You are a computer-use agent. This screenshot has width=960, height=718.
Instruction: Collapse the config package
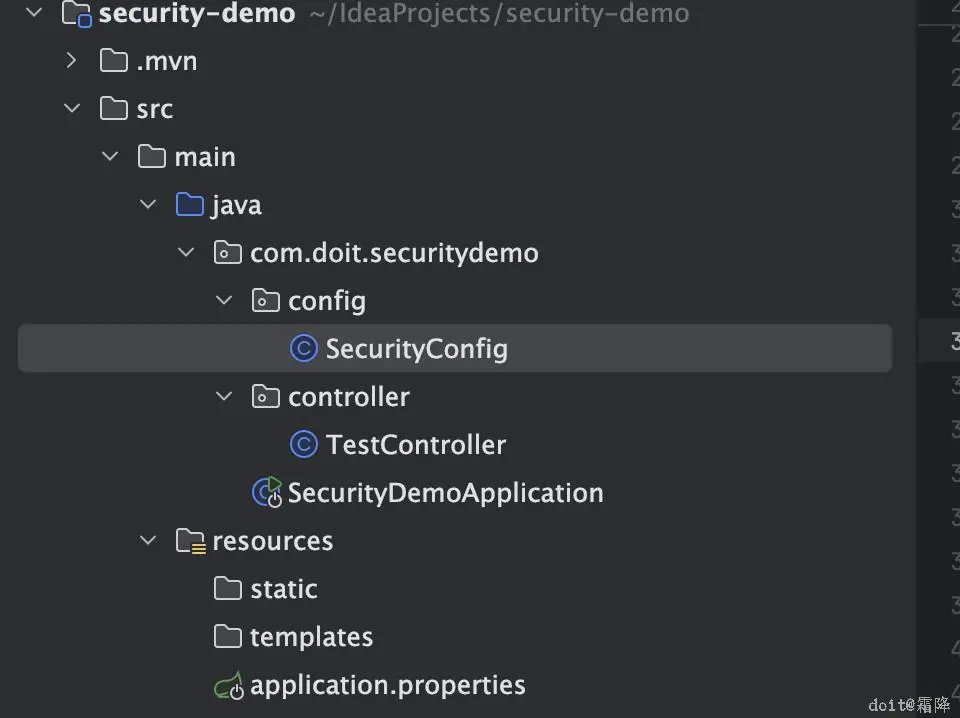click(224, 301)
